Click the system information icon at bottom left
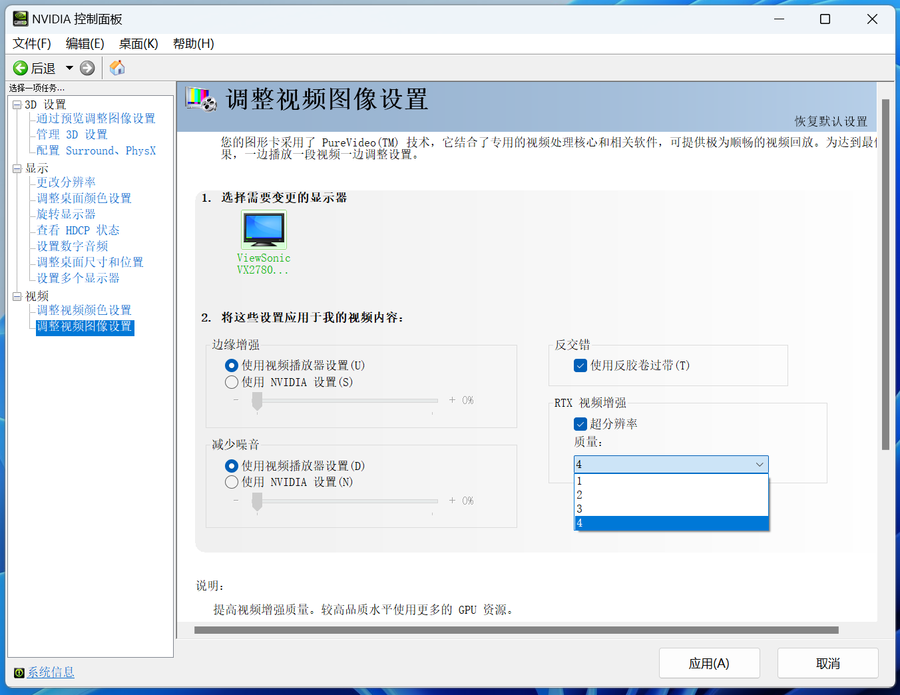 coord(19,673)
